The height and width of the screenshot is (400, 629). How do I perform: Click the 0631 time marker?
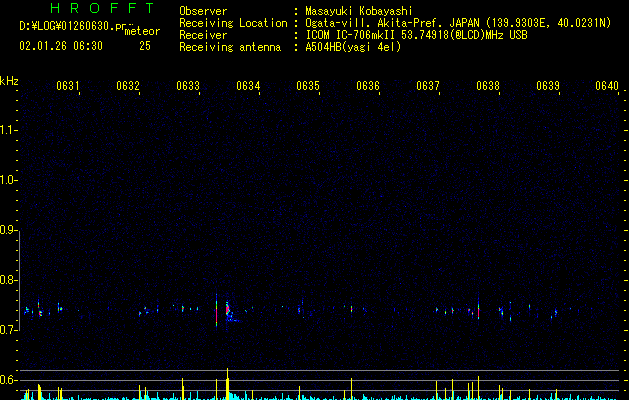(68, 86)
